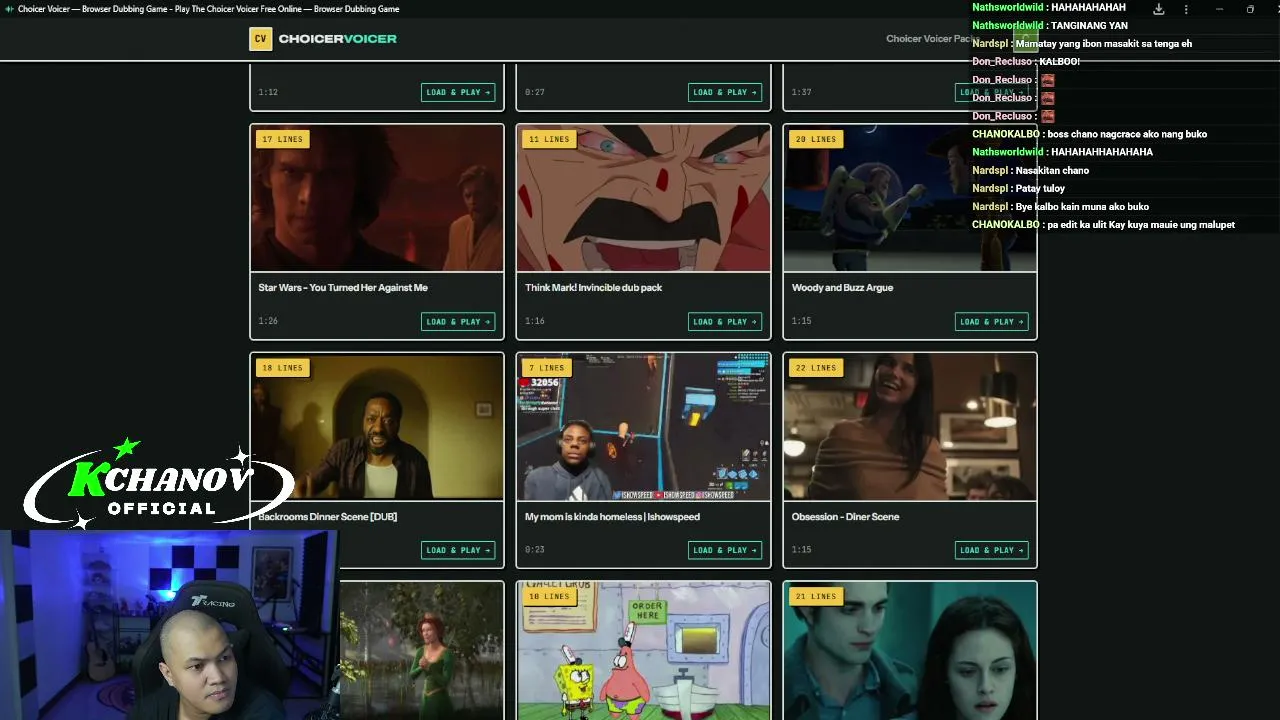The width and height of the screenshot is (1280, 720).
Task: Open the Ishowspeed gameplay thumbnail
Action: pos(644,427)
